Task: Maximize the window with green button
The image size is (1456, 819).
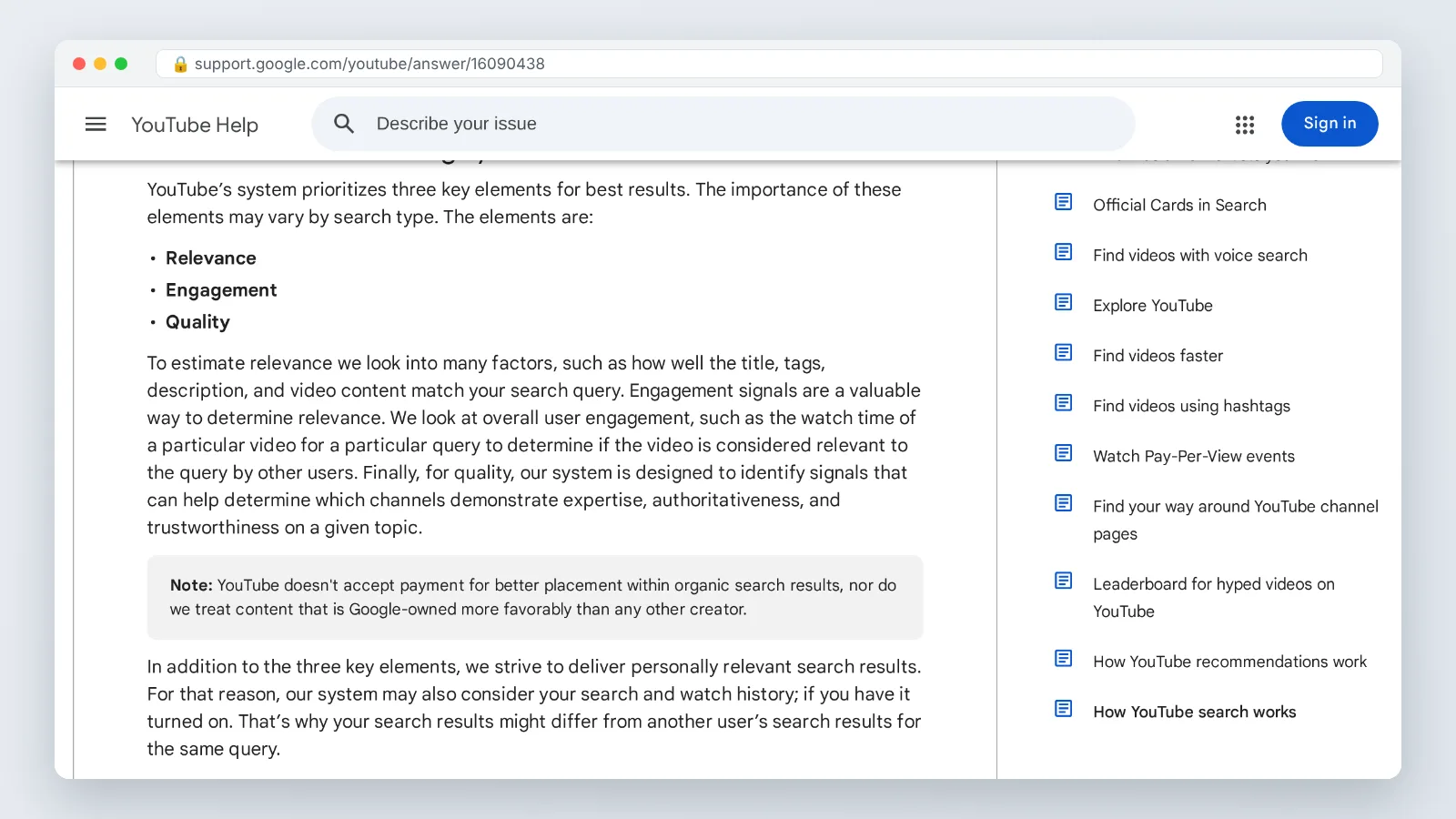Action: coord(121,64)
